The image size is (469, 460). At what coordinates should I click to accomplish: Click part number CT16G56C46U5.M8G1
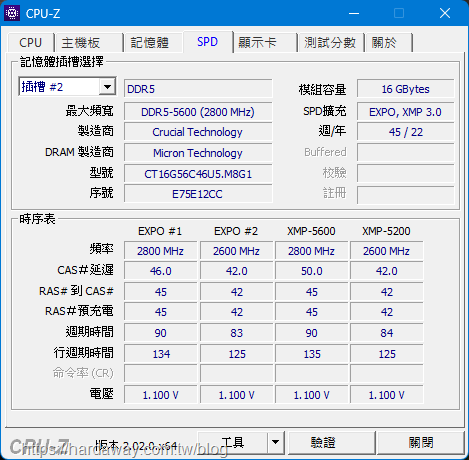198,174
